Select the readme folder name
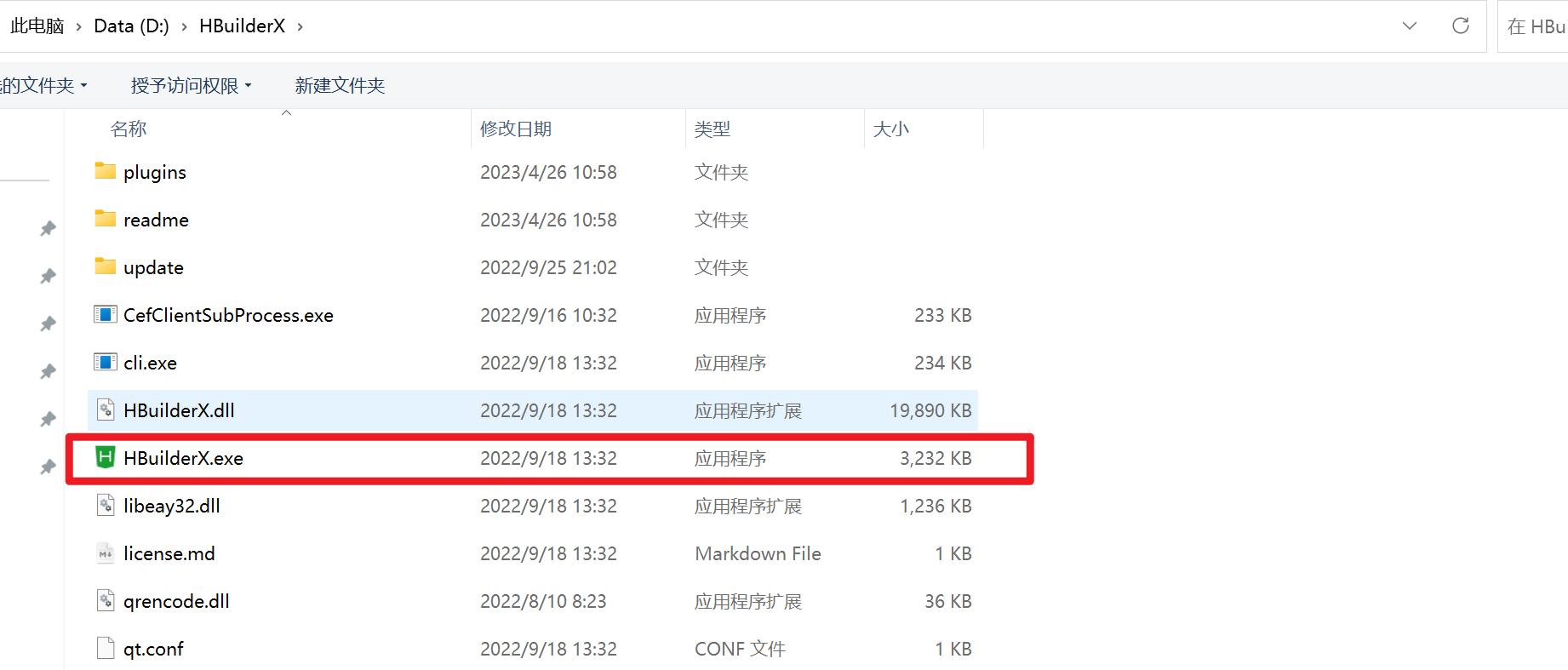The image size is (1568, 670). pos(156,220)
